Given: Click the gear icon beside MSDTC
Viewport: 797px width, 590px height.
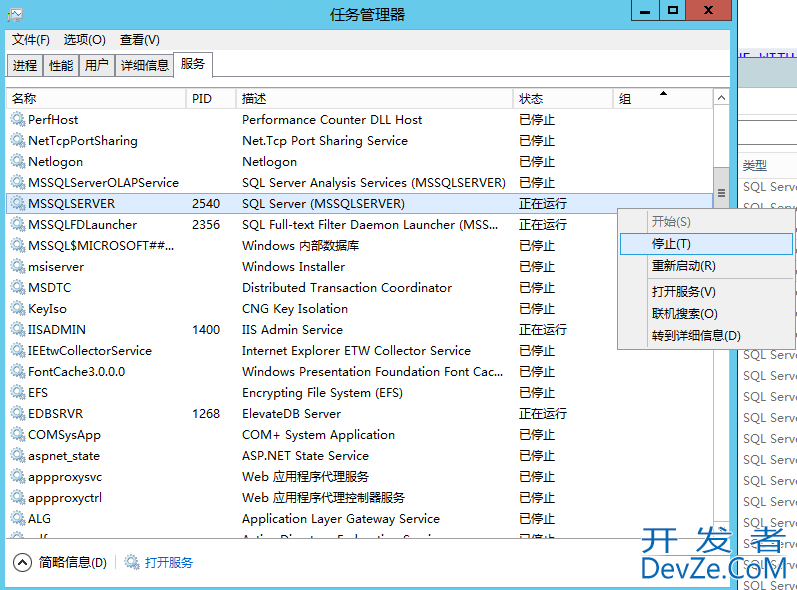Looking at the screenshot, I should [x=18, y=288].
